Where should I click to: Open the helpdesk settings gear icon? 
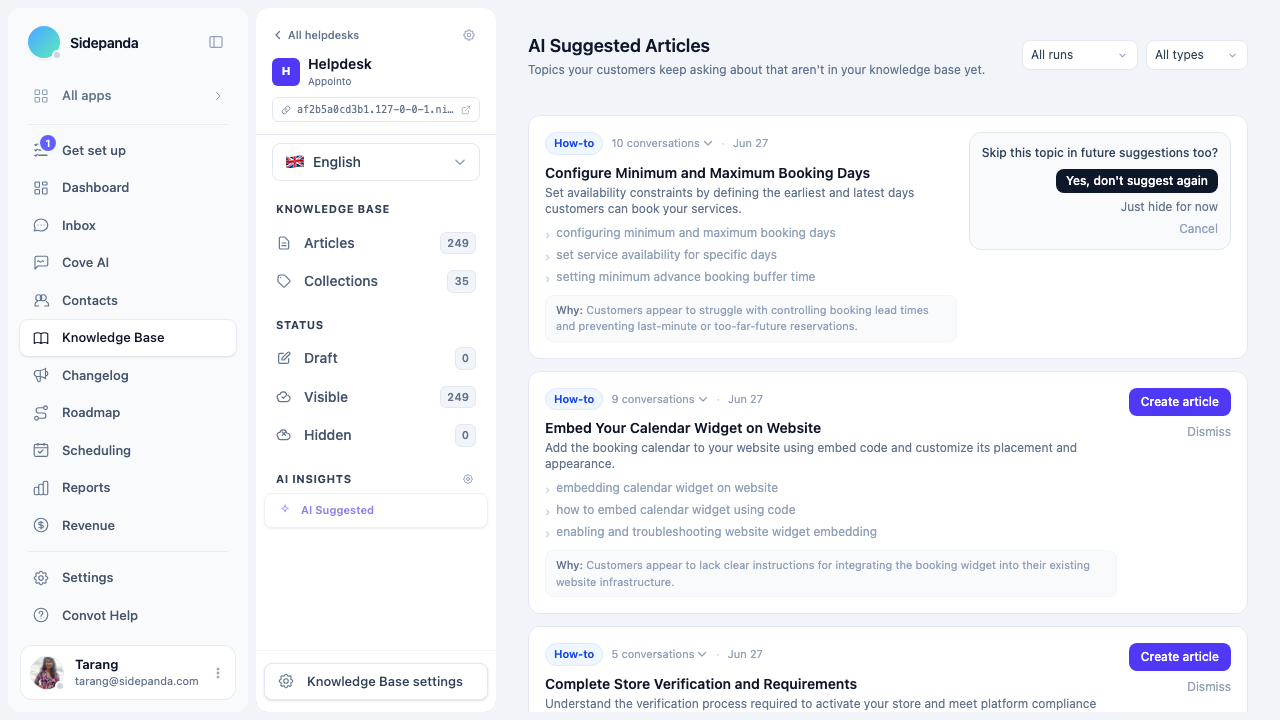(x=469, y=35)
